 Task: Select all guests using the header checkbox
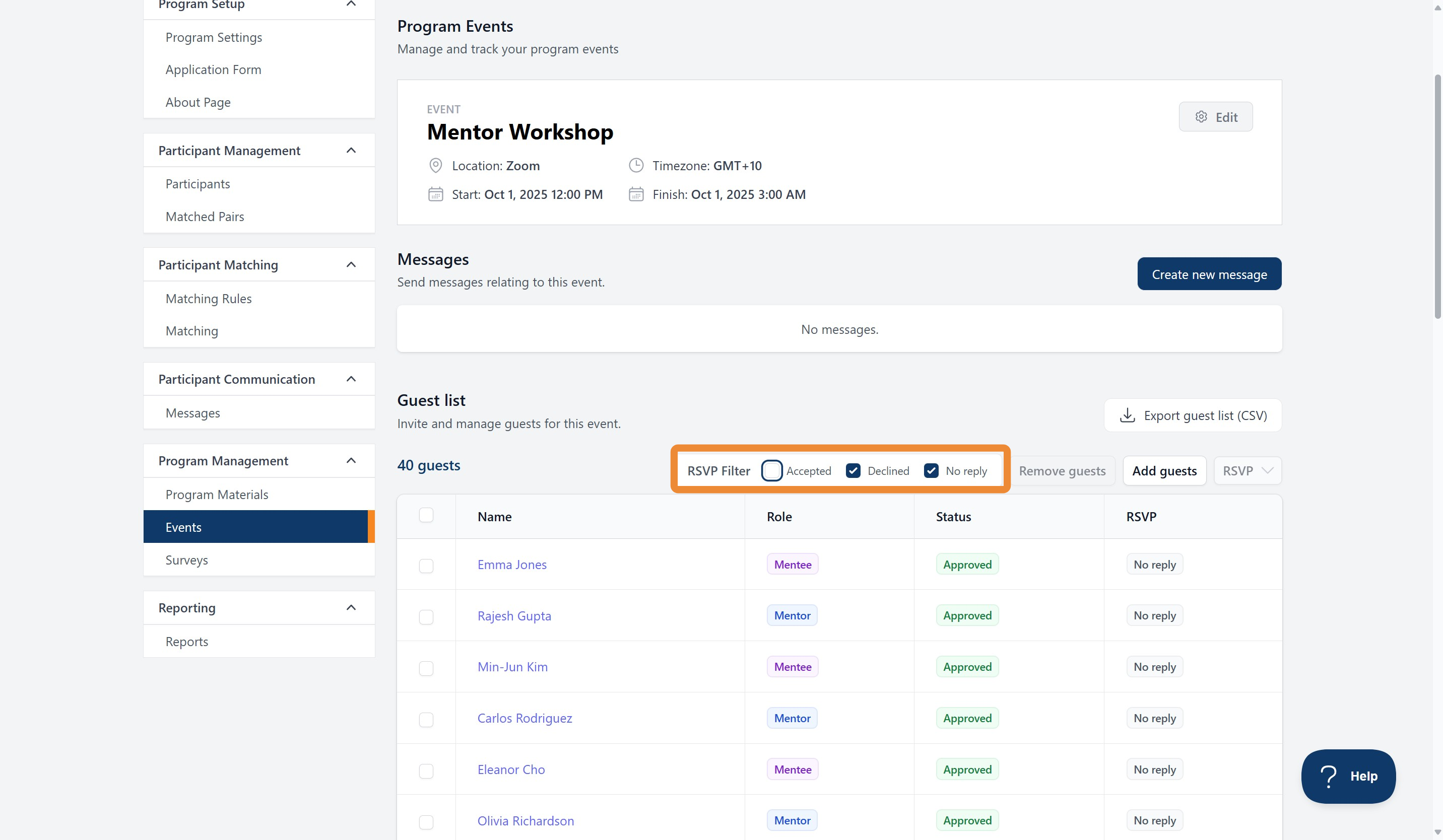pyautogui.click(x=426, y=515)
